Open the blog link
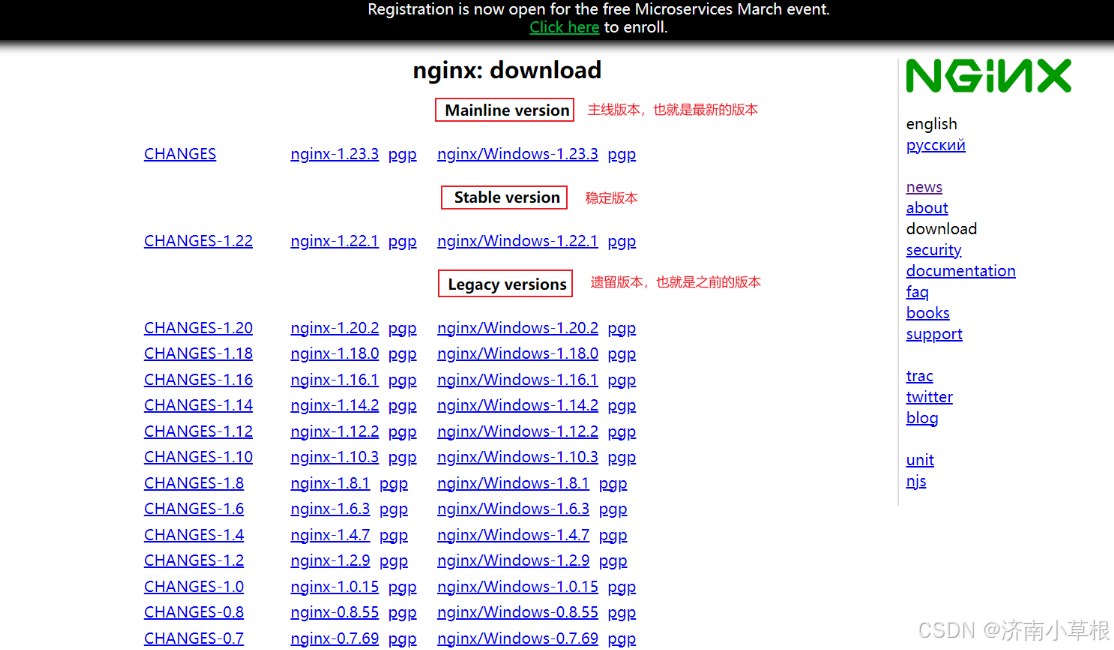Image resolution: width=1114 pixels, height=650 pixels. pos(922,418)
